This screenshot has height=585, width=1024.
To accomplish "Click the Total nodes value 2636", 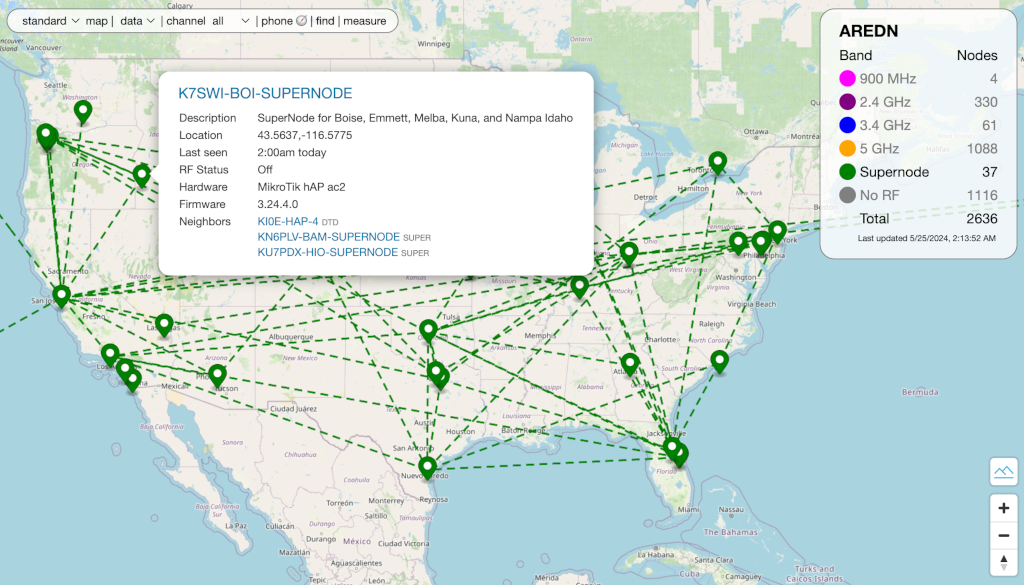I will click(982, 219).
